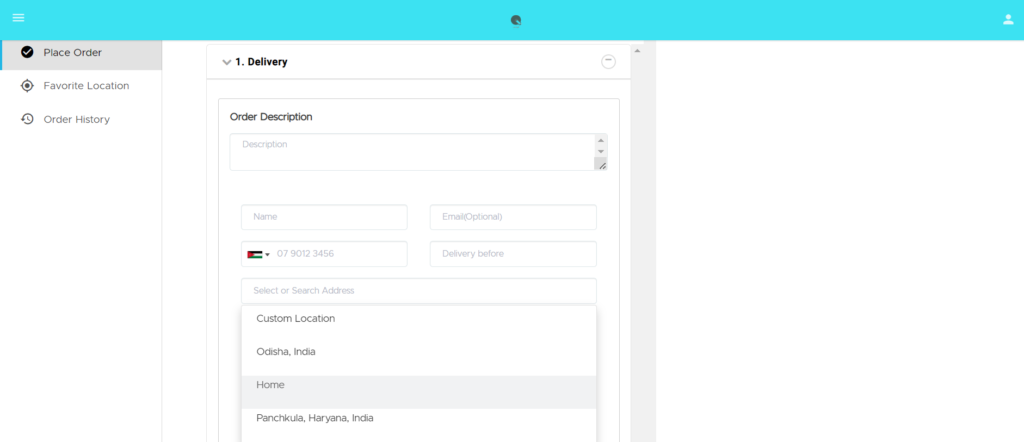Toggle chevron beside 1. Delivery heading

227,63
